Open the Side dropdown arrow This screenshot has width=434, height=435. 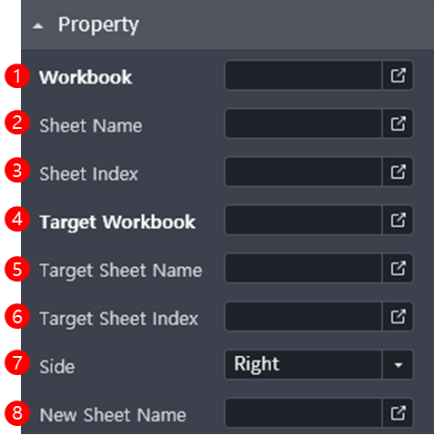coord(398,365)
